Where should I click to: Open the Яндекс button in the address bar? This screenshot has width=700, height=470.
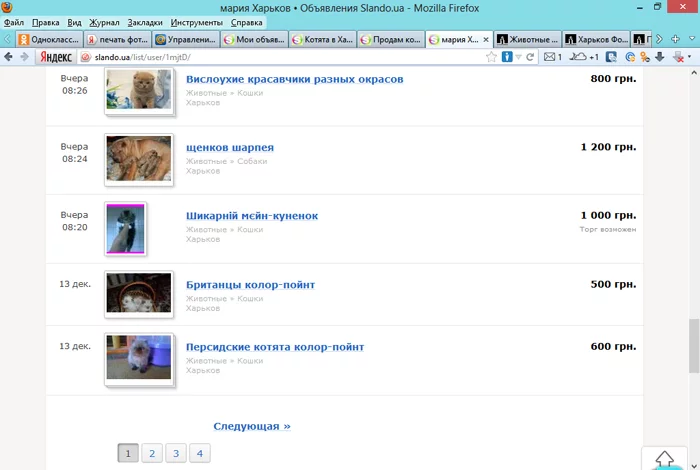[x=56, y=57]
